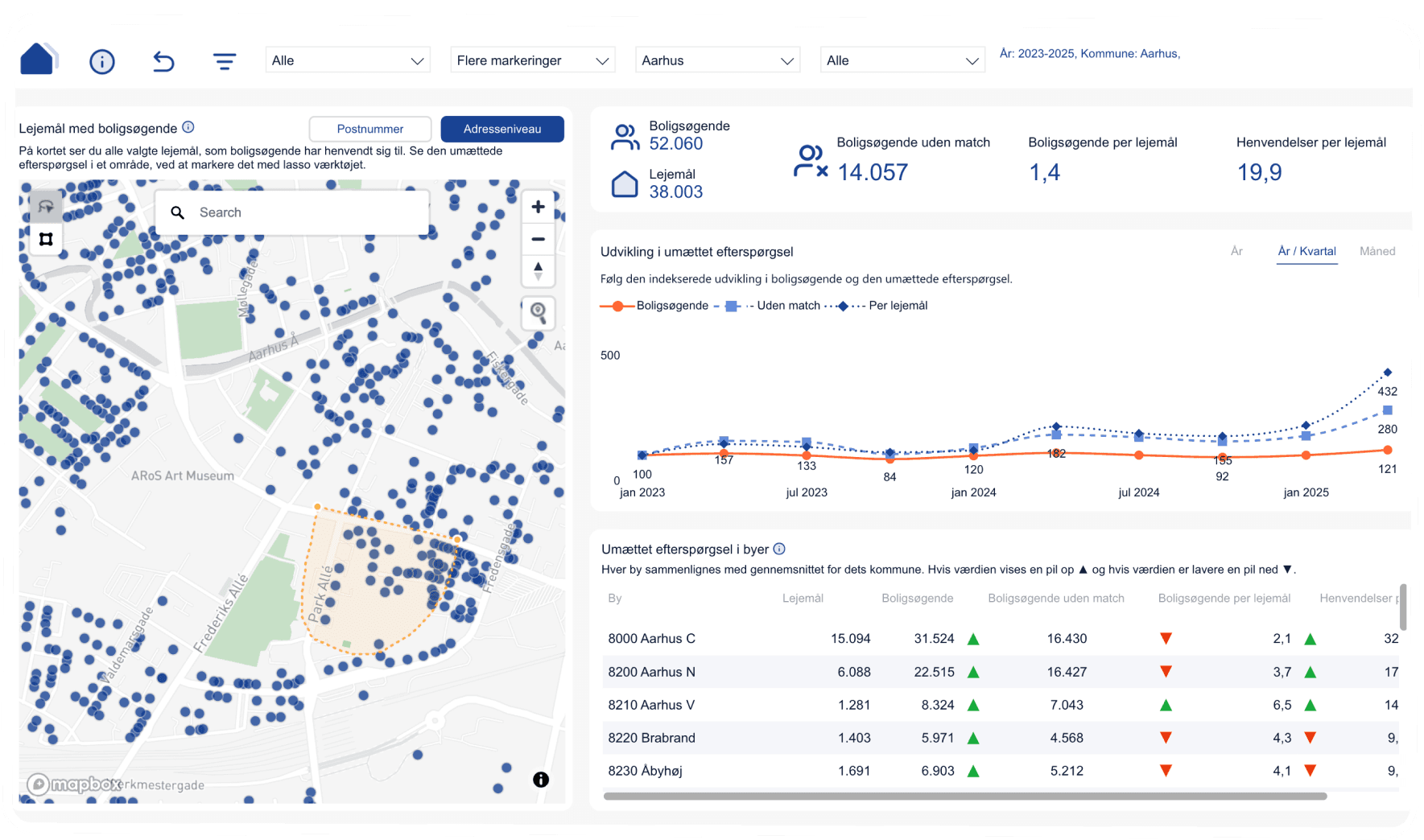Zoom in on the map with the plus icon
The height and width of the screenshot is (840, 1424).
538,206
